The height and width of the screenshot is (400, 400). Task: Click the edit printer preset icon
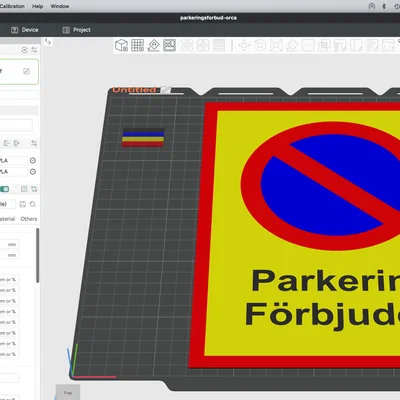(x=26, y=71)
